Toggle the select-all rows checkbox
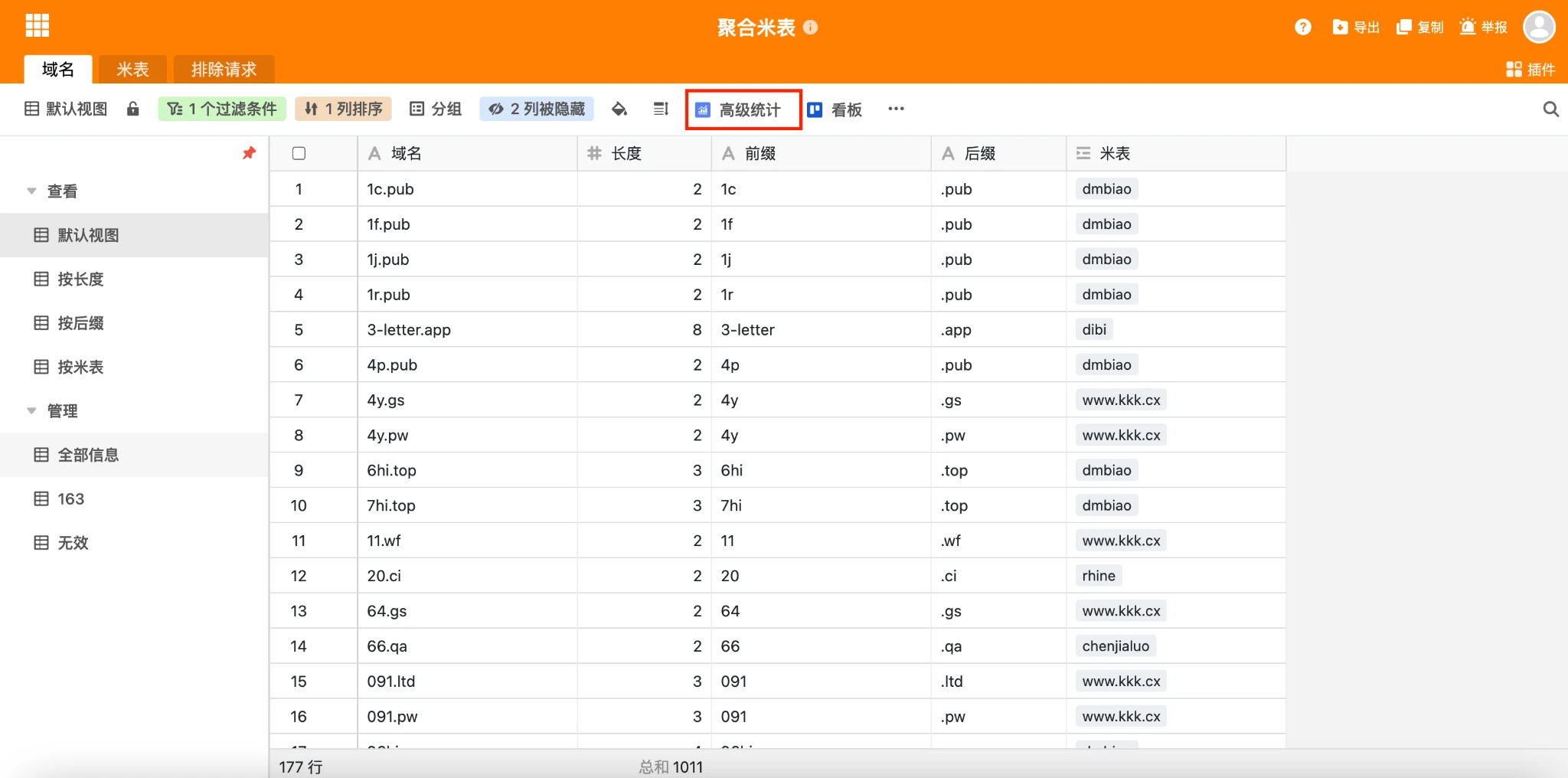1568x778 pixels. pos(299,153)
